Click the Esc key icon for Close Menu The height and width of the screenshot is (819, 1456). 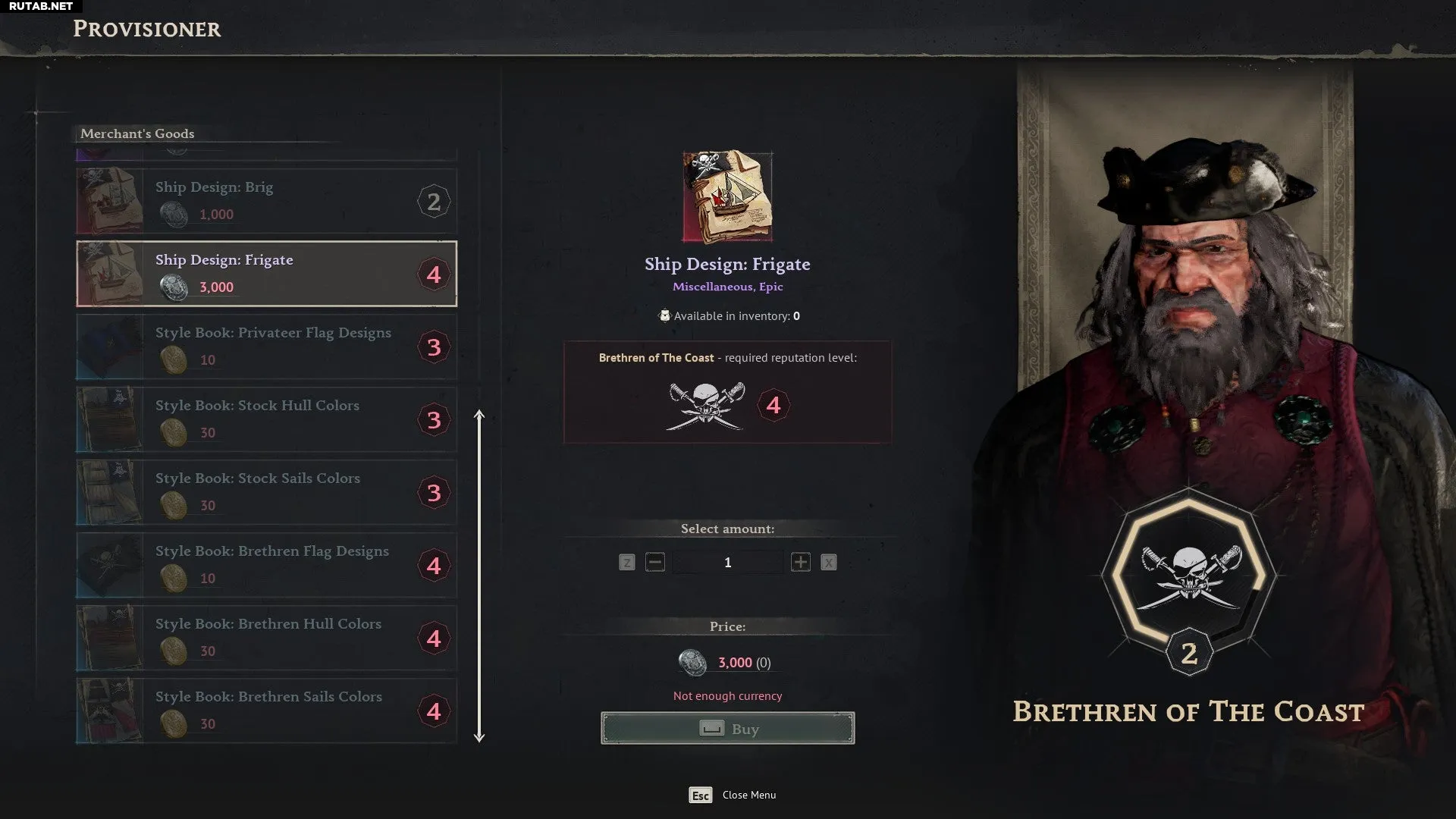700,795
